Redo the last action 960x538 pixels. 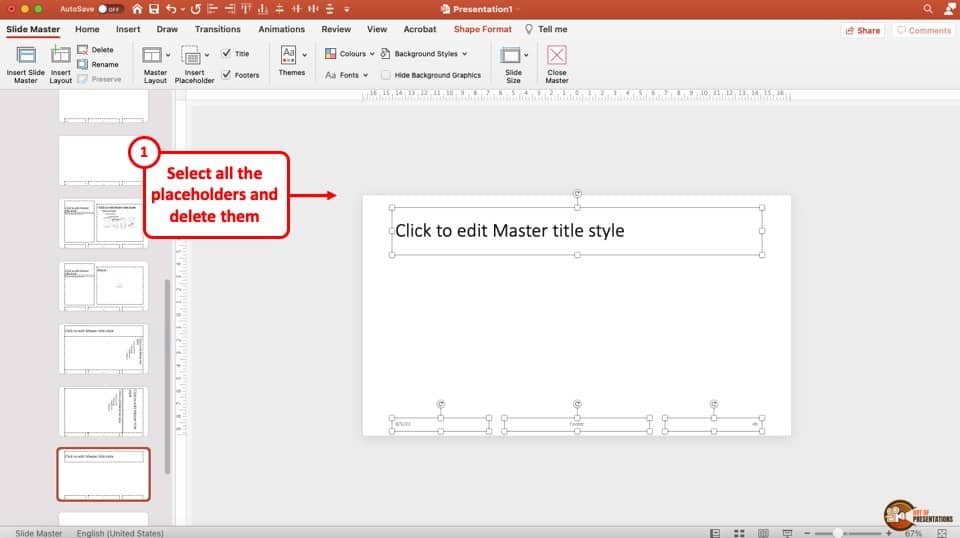tap(195, 9)
